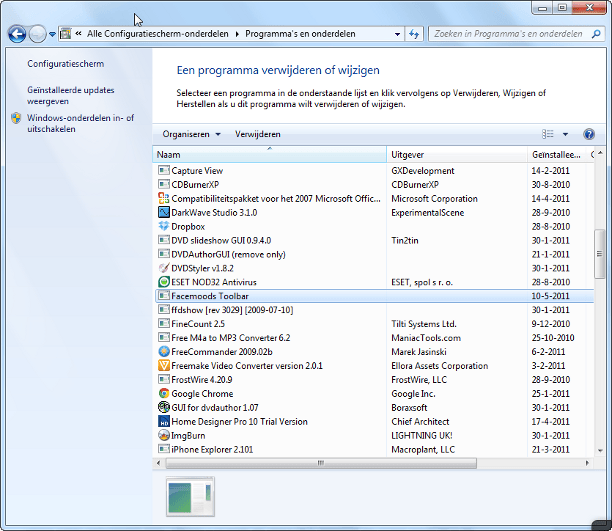Click the Google Chrome icon
This screenshot has width=612, height=531.
point(164,394)
